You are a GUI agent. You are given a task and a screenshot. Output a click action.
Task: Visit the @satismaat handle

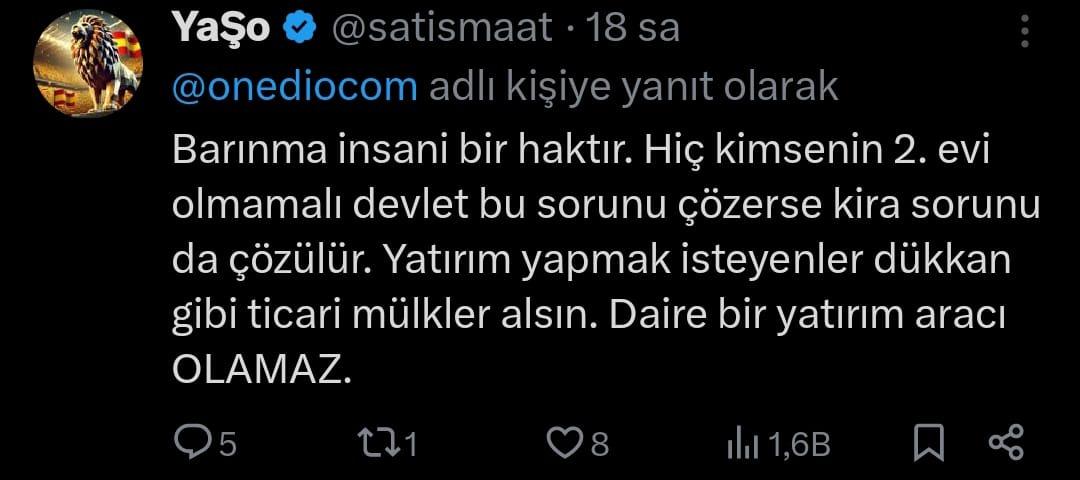(x=444, y=29)
